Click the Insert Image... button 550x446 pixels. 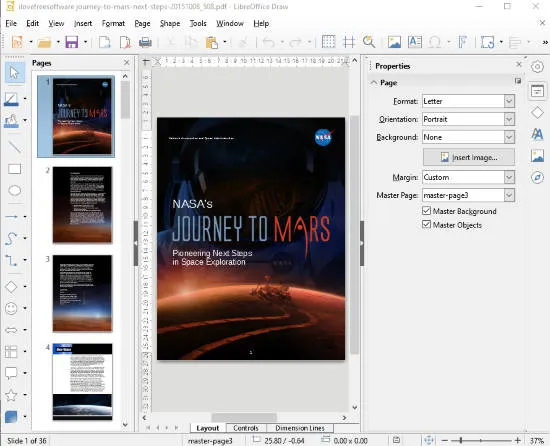click(x=469, y=157)
